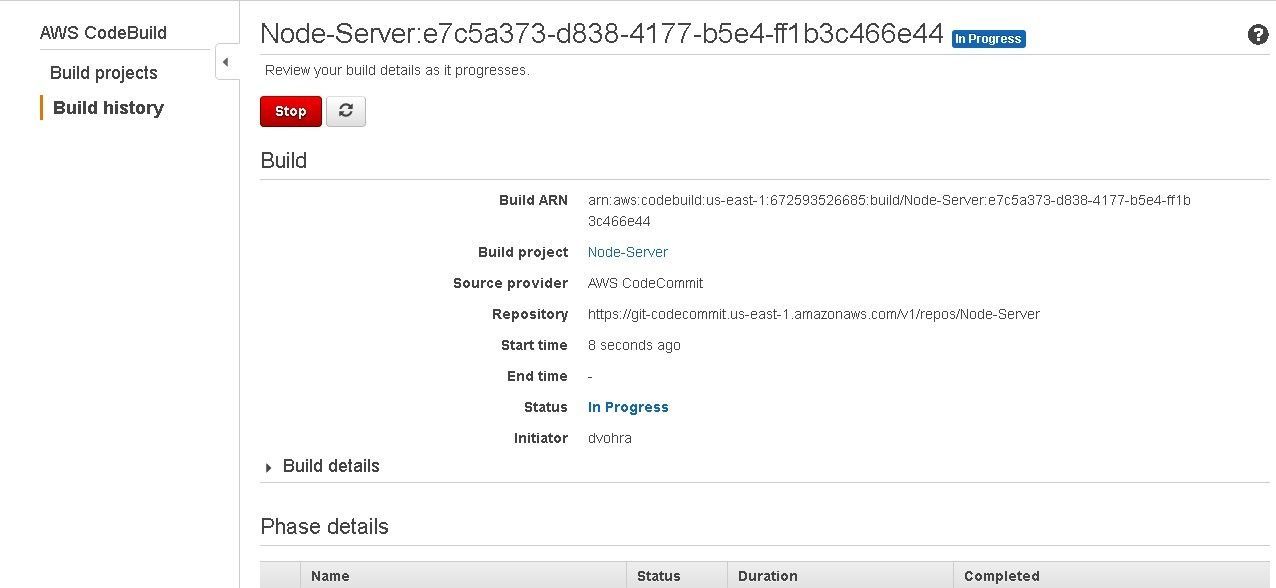The width and height of the screenshot is (1276, 588).
Task: Collapse the AWS CodeBuild sidebar
Action: click(226, 62)
